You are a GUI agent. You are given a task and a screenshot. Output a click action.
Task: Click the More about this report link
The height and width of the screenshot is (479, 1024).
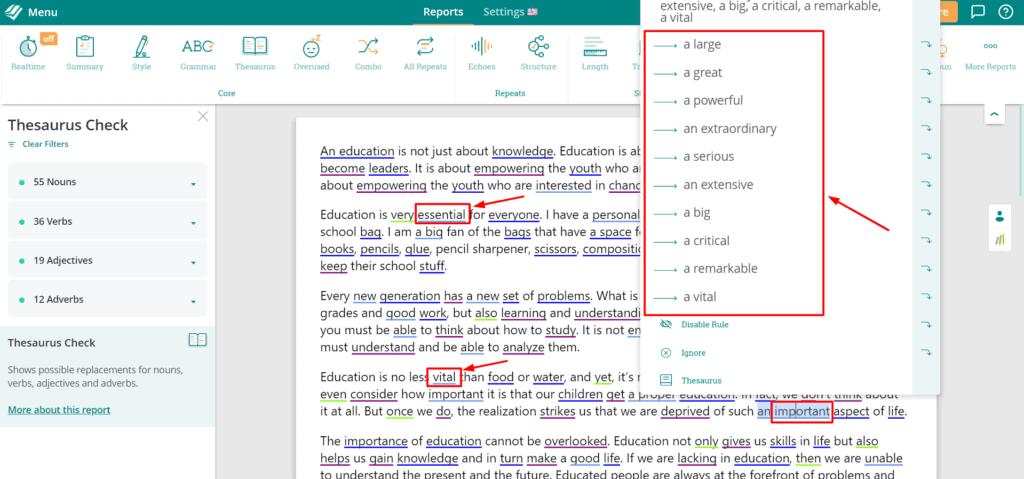pyautogui.click(x=60, y=410)
